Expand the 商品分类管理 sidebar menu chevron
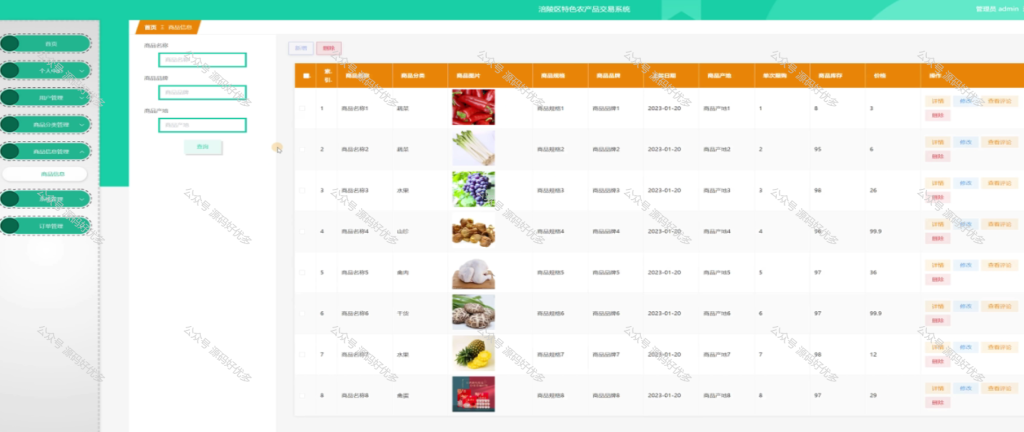The image size is (1024, 432). pyautogui.click(x=82, y=124)
